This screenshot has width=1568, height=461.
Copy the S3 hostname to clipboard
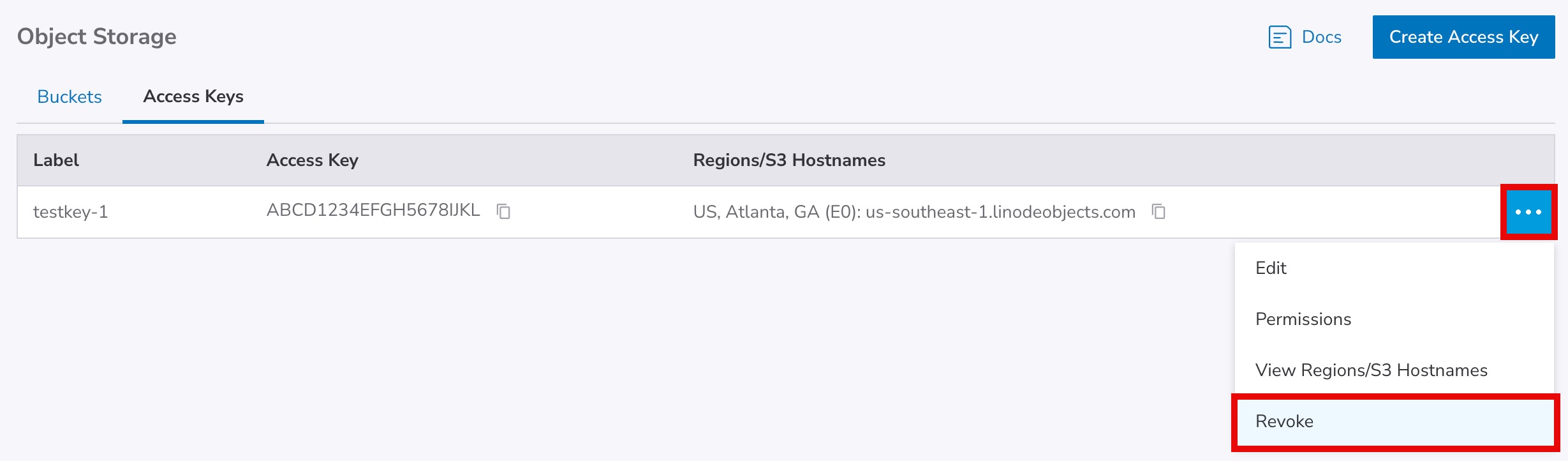1158,211
